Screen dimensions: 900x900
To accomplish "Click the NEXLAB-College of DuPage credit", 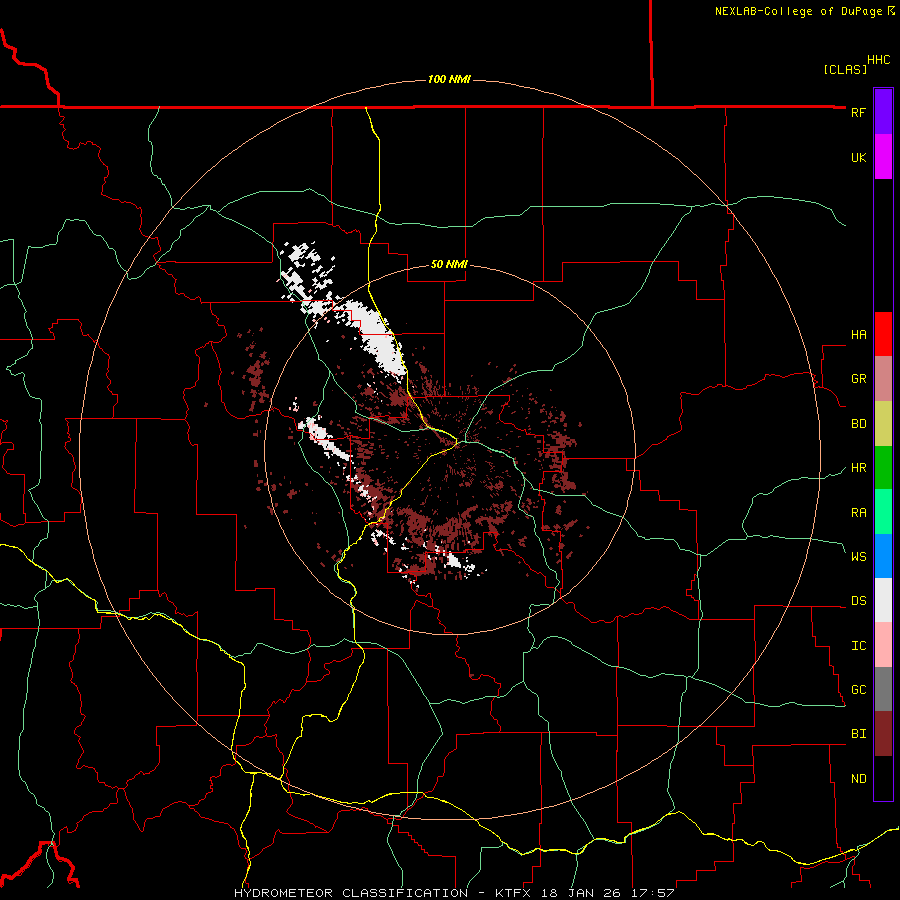I will pos(798,11).
